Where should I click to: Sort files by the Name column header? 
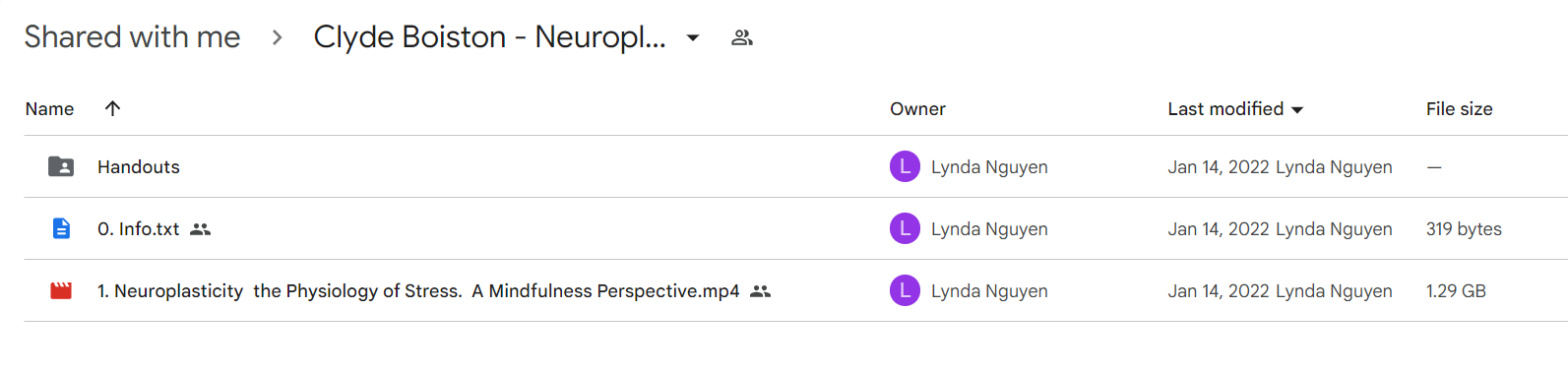49,108
